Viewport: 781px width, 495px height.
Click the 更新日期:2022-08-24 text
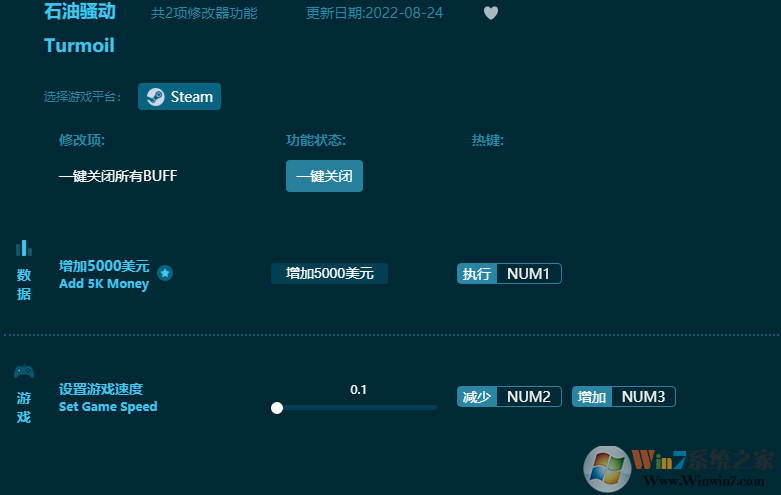[x=374, y=13]
